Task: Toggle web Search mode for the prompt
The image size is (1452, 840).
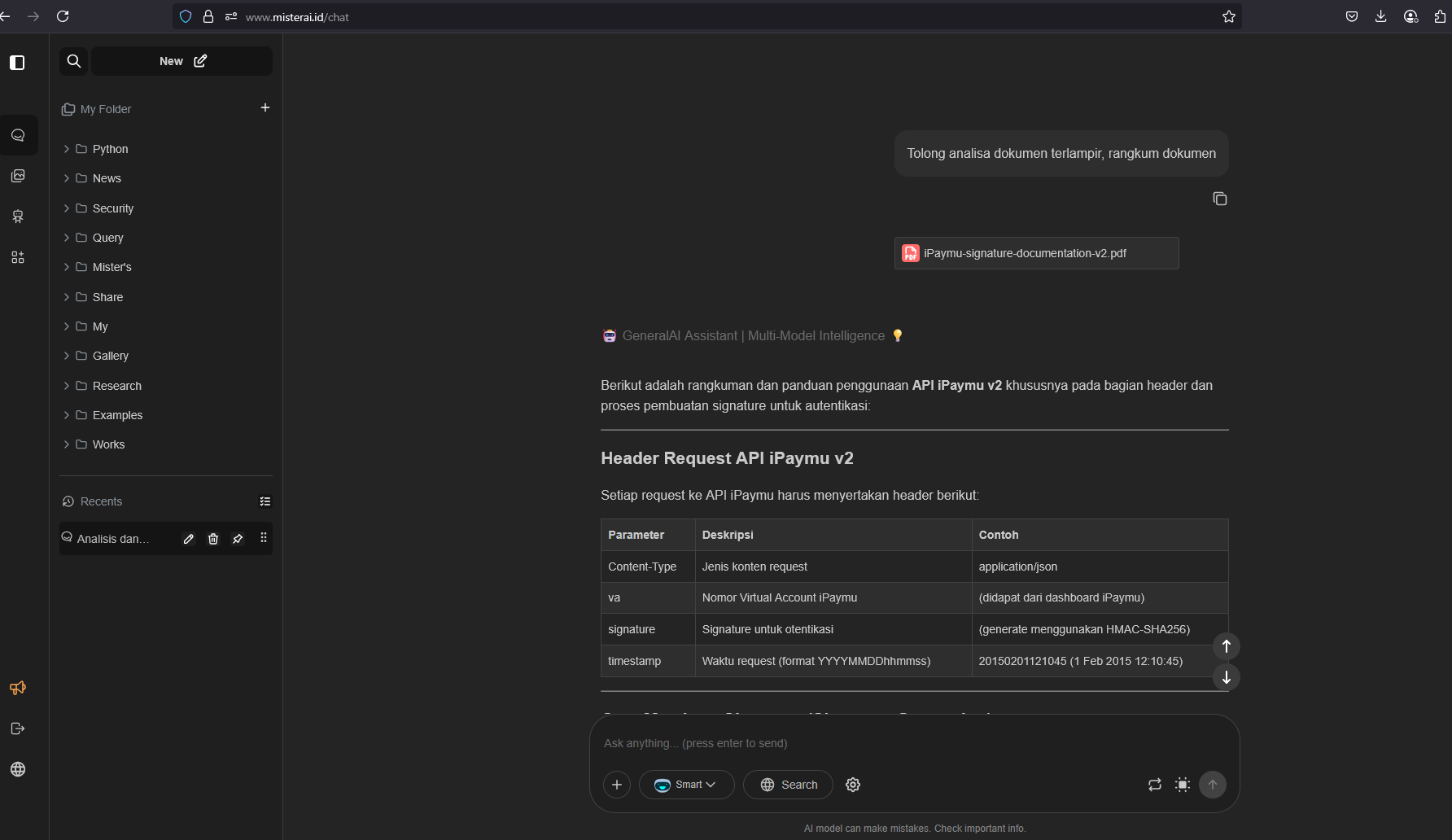Action: pyautogui.click(x=787, y=784)
